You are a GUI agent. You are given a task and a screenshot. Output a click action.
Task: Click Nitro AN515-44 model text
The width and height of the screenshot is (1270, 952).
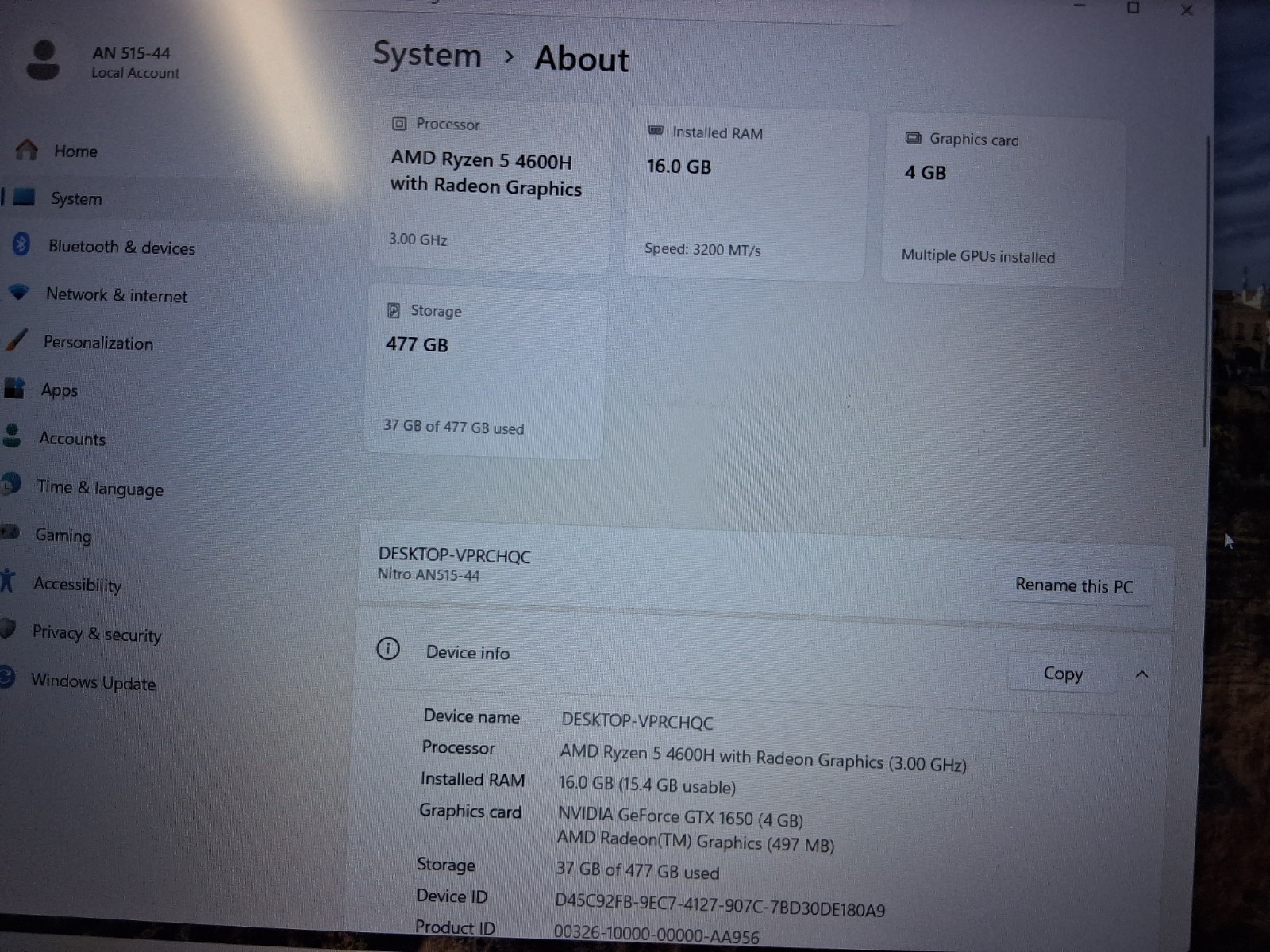pos(429,574)
